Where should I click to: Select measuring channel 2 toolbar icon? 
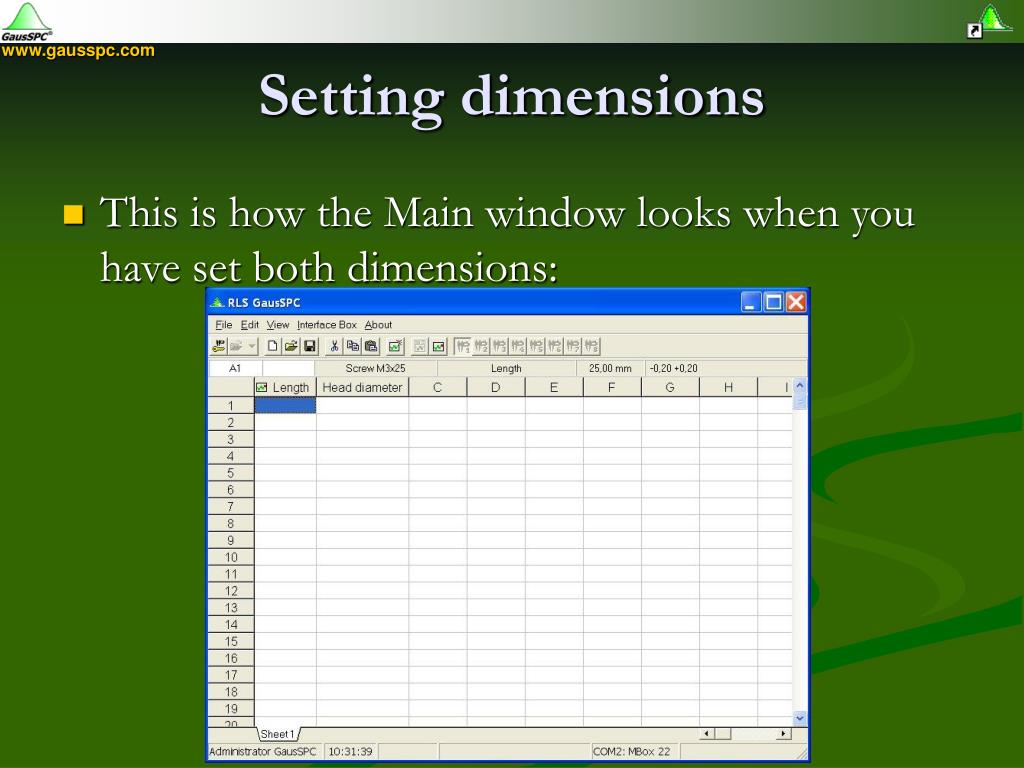(481, 346)
